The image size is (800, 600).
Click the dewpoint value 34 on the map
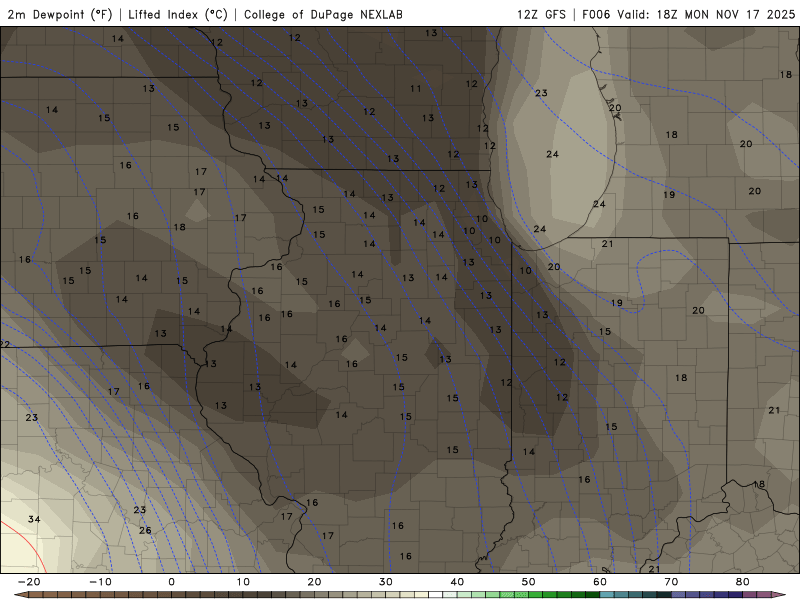click(x=34, y=519)
